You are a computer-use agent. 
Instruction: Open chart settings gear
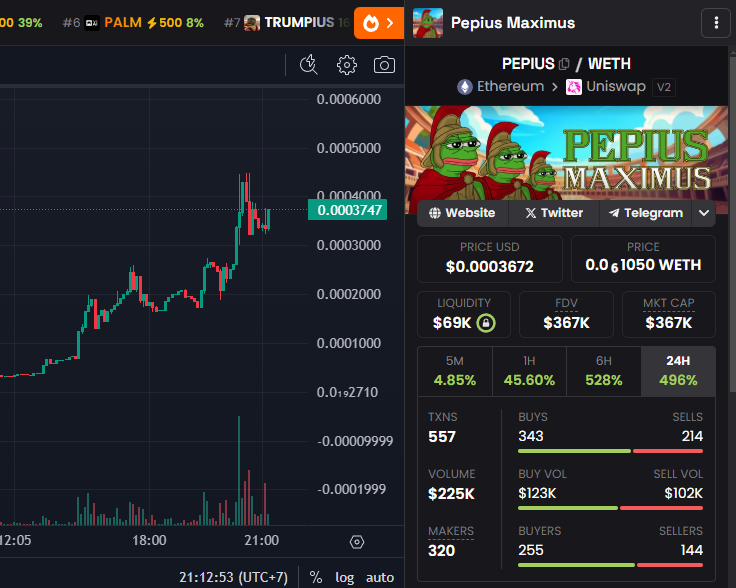click(x=346, y=65)
